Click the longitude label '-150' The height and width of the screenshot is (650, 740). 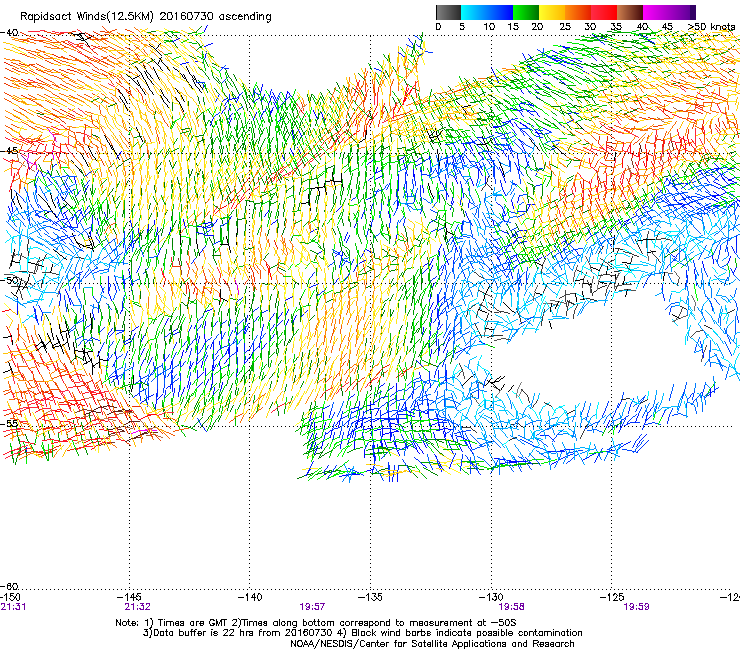tap(10, 597)
